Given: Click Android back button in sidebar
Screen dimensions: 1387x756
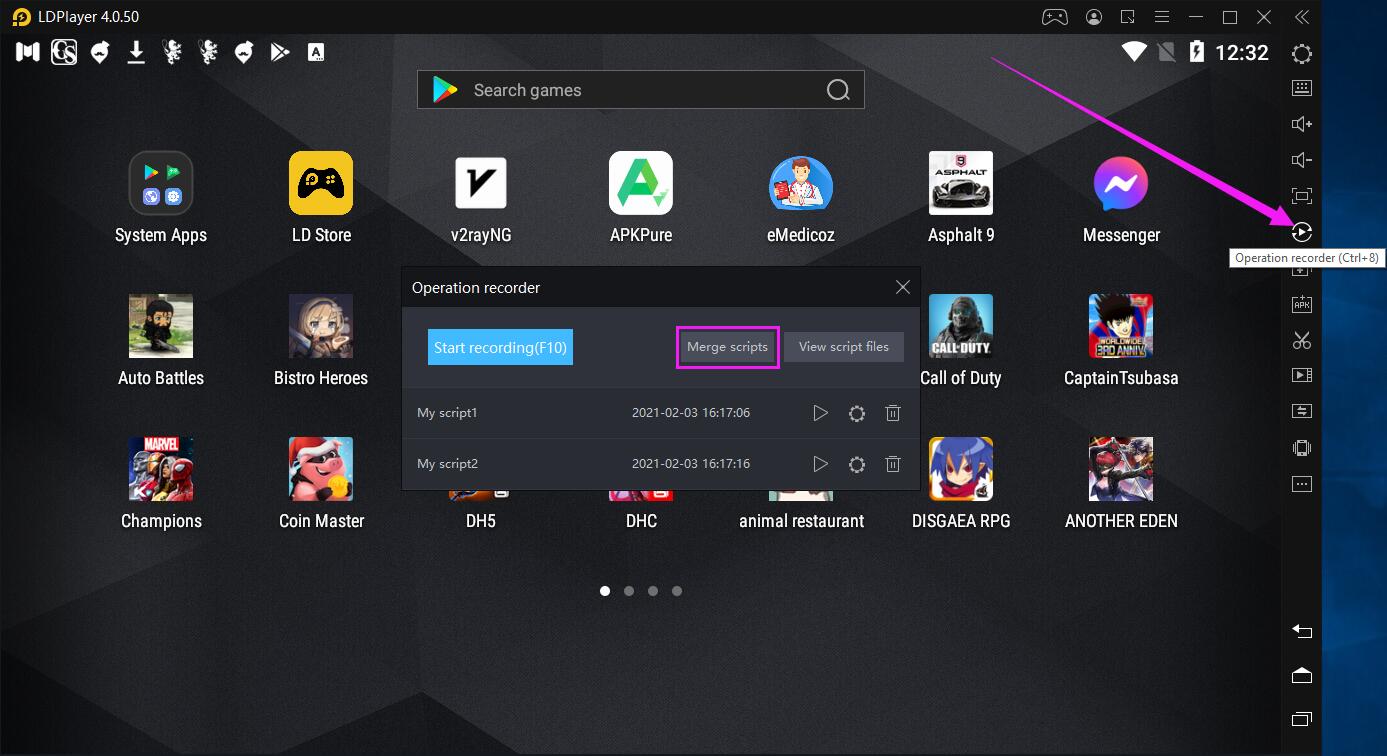Looking at the screenshot, I should click(1301, 631).
